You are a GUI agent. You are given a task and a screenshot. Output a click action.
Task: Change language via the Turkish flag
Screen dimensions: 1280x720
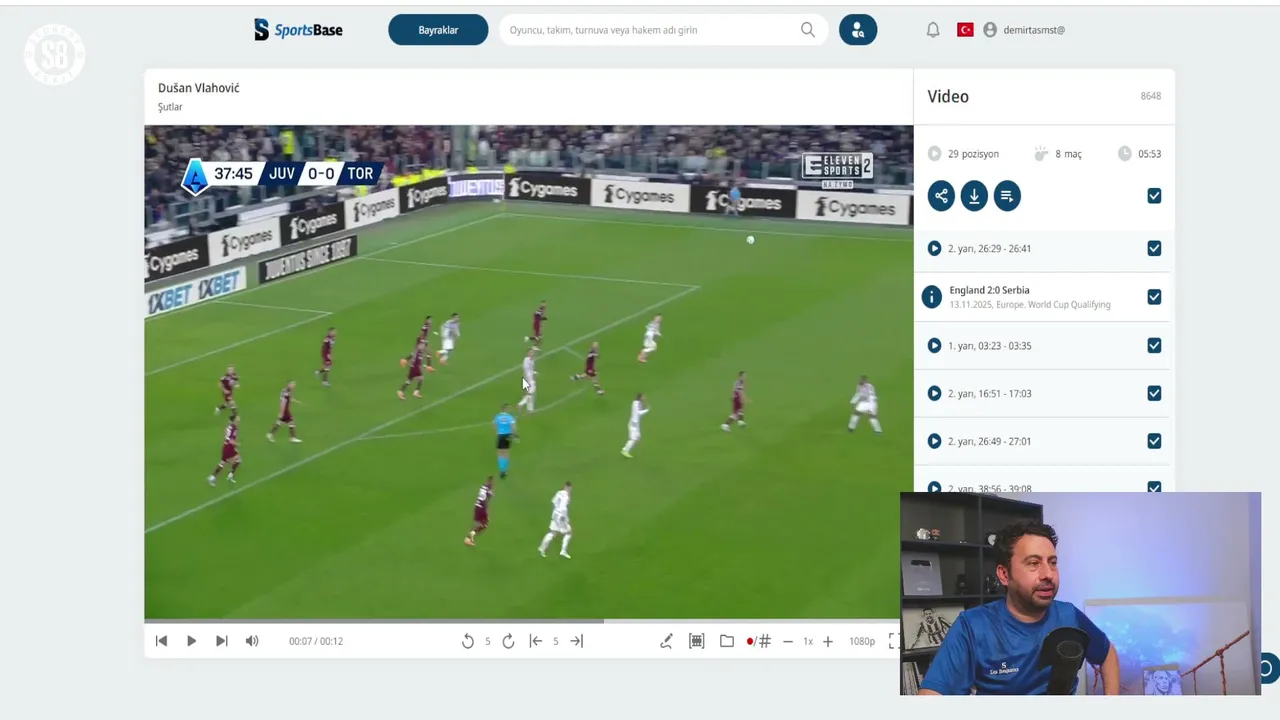(x=965, y=30)
